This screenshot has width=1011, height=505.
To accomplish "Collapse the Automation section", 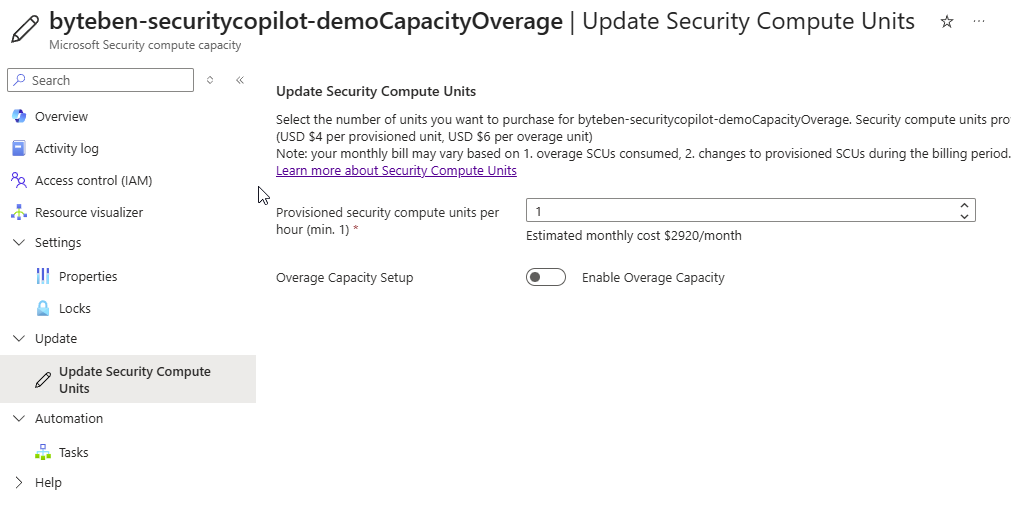I will pyautogui.click(x=18, y=419).
